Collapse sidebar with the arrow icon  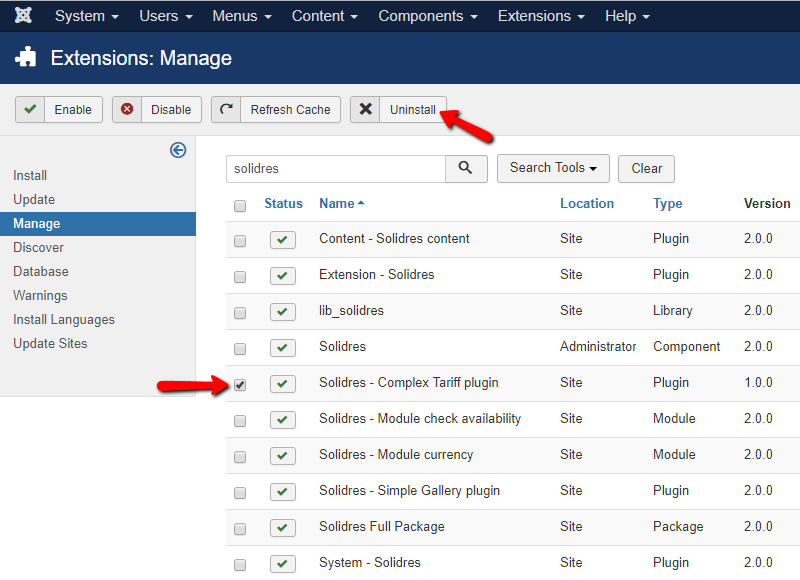[178, 150]
